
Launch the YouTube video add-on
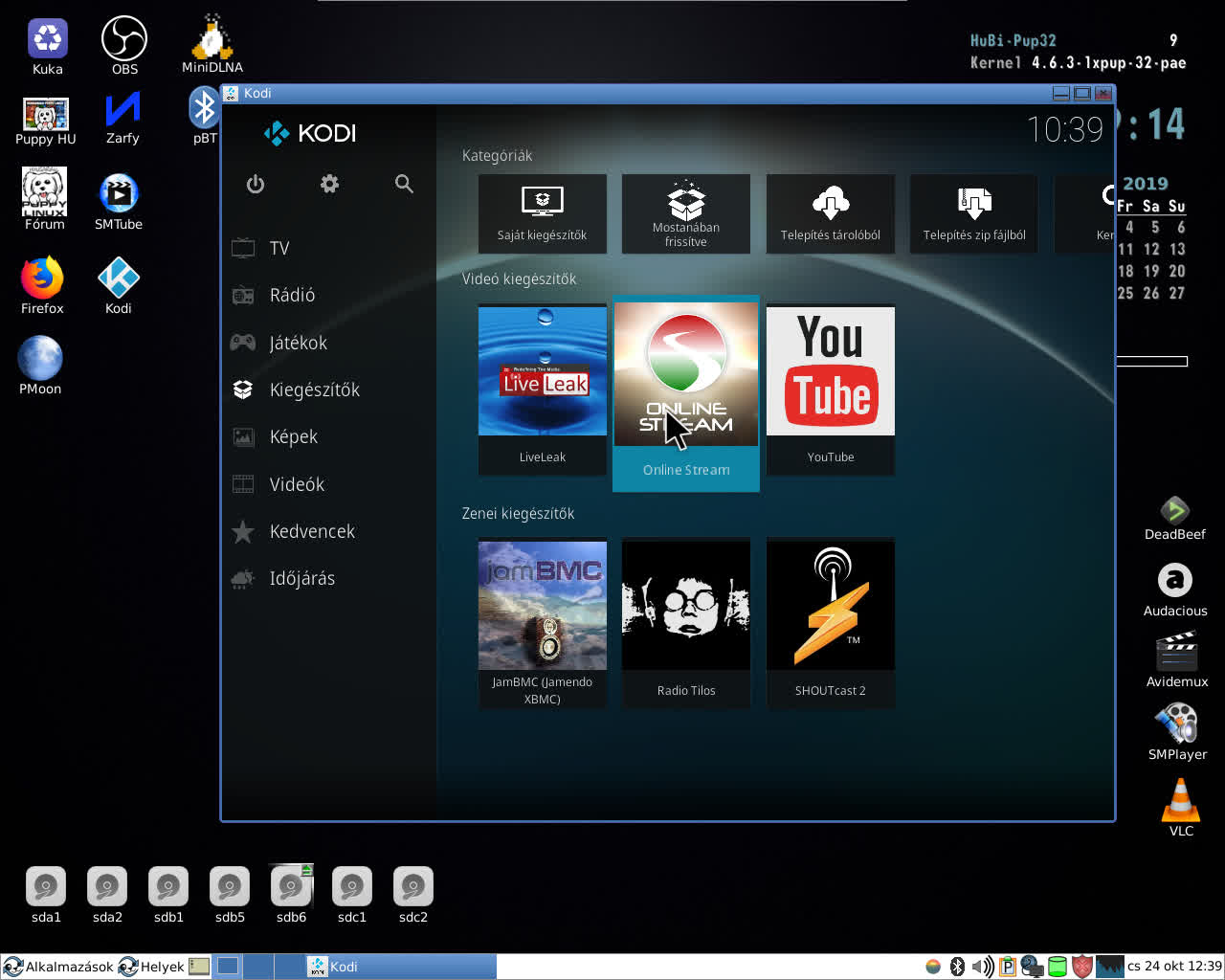pyautogui.click(x=831, y=389)
